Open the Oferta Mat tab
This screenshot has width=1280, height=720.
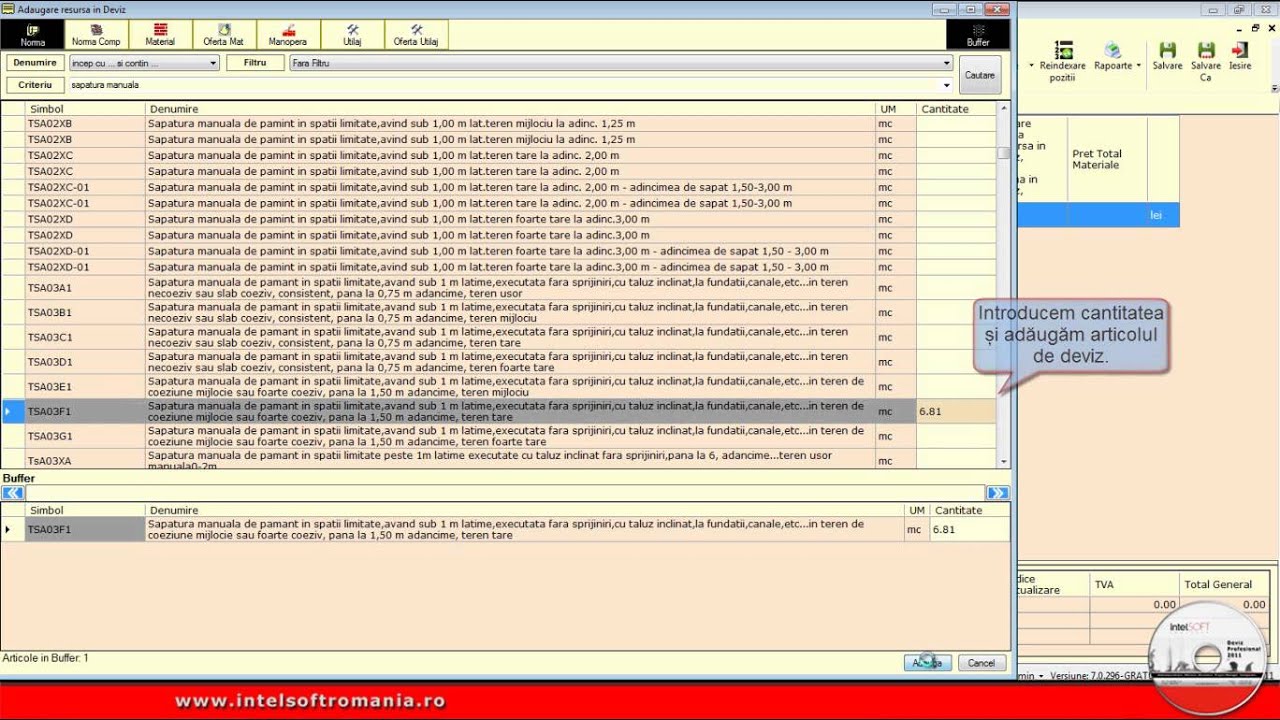pos(224,35)
